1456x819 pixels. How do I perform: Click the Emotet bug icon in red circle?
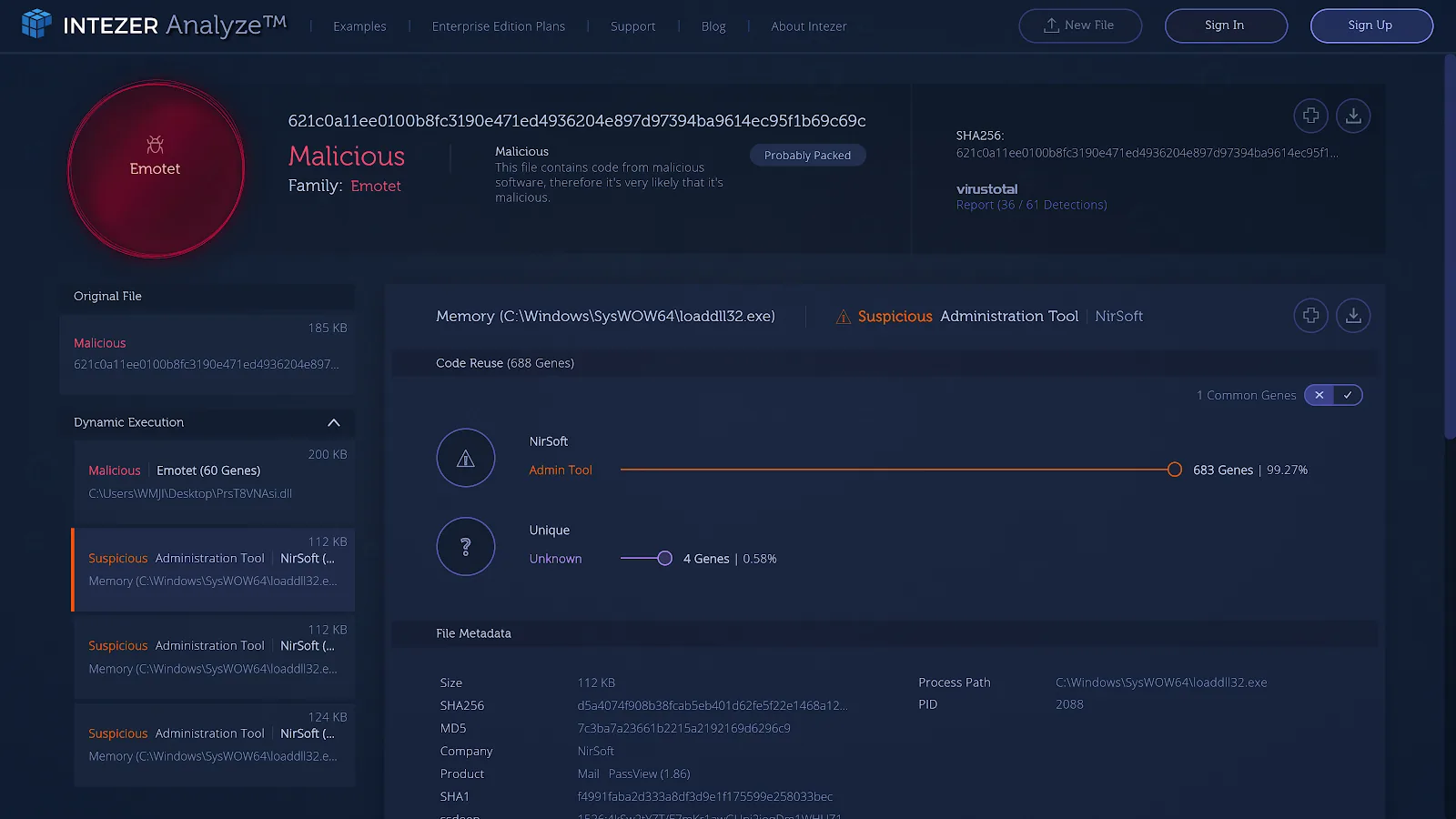tap(156, 145)
